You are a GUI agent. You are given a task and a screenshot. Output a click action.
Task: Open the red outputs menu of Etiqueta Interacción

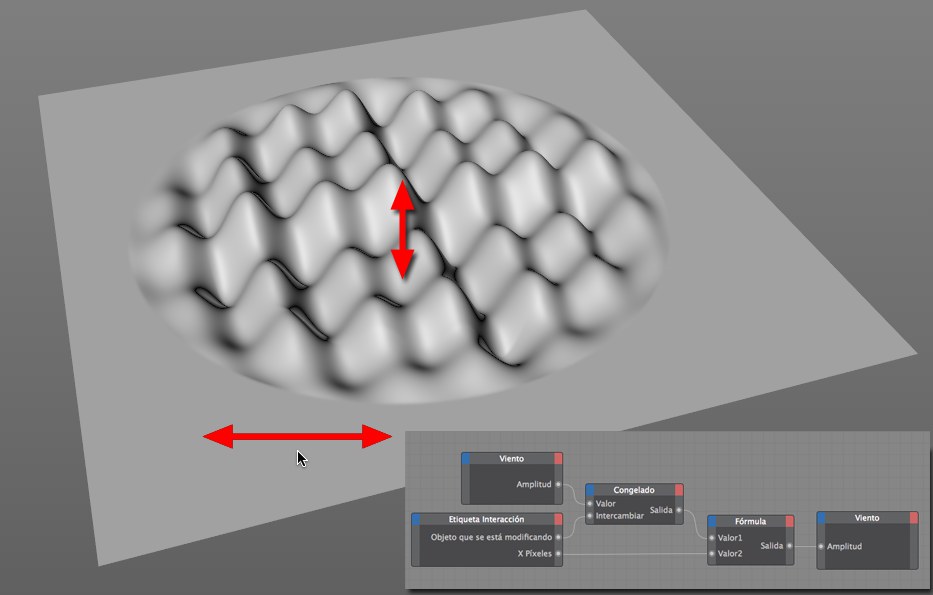click(558, 519)
